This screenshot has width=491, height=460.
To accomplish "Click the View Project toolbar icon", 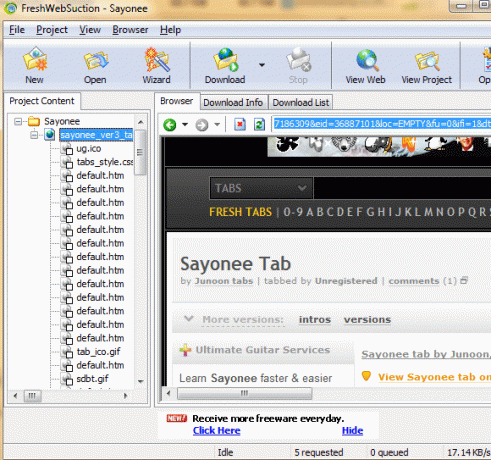I will coord(427,61).
